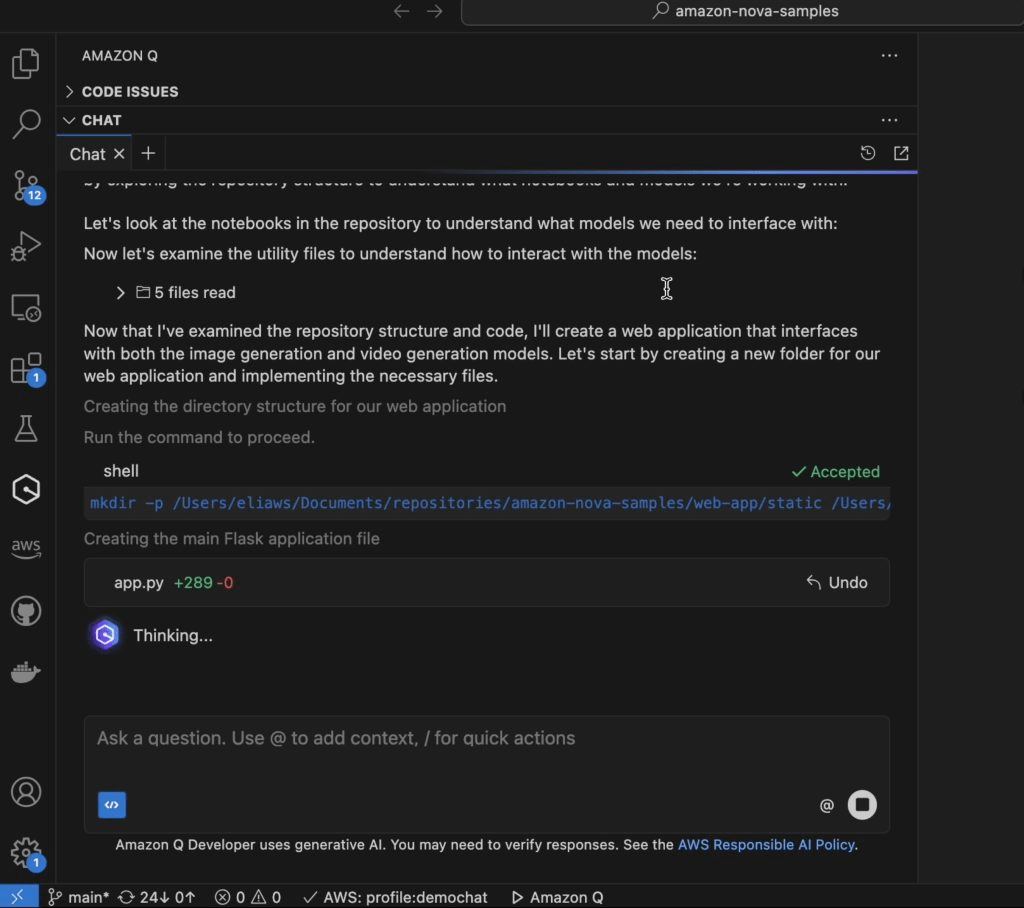Viewport: 1024px width, 908px height.
Task: Open the AWS Toolkit sidebar icon
Action: [x=26, y=548]
